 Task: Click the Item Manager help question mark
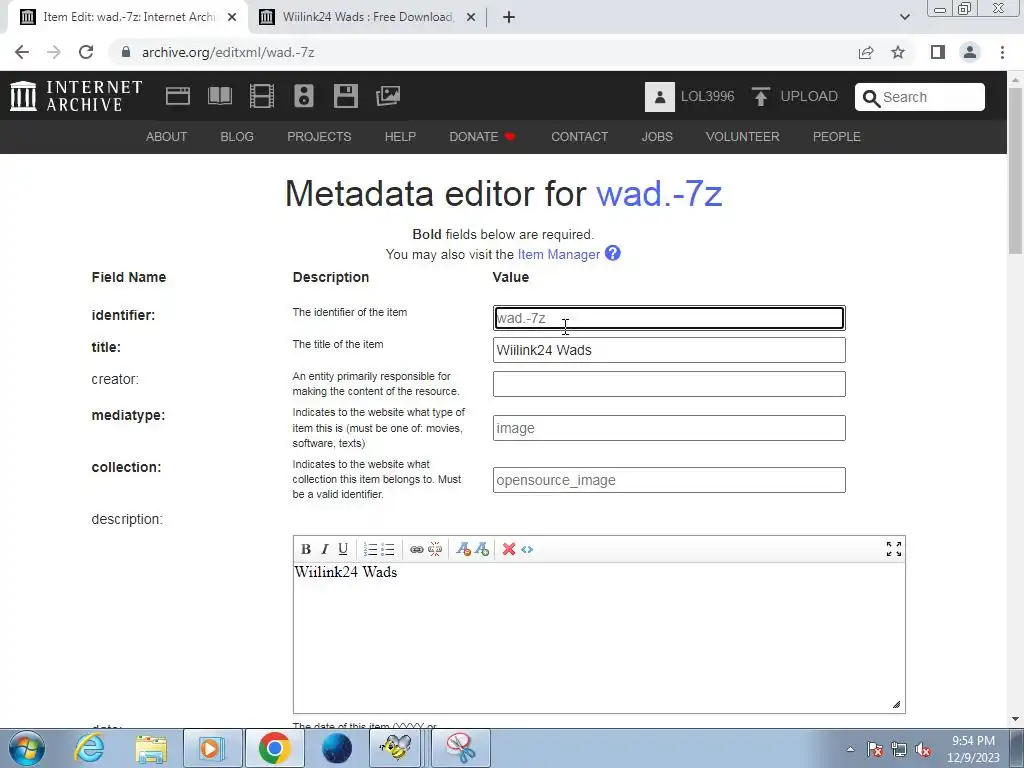[x=613, y=253]
